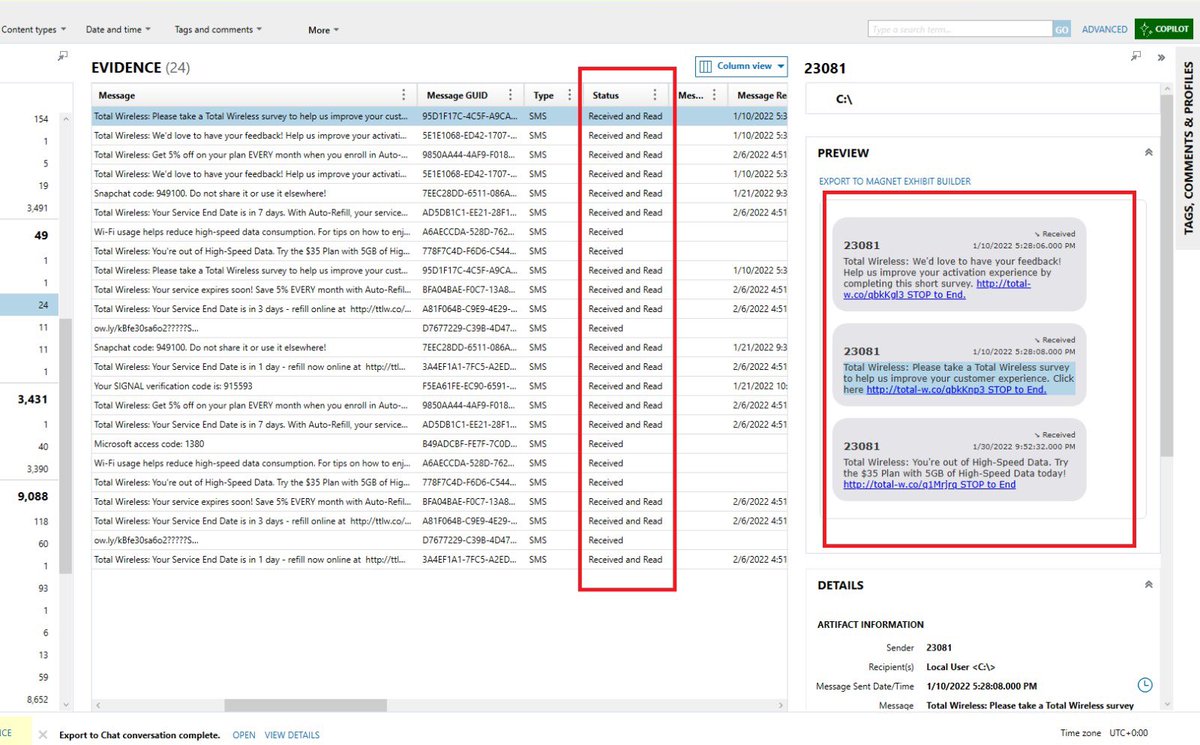This screenshot has width=1200, height=745.
Task: Click the left count list vertical scrollbar thumb
Action: 66,445
